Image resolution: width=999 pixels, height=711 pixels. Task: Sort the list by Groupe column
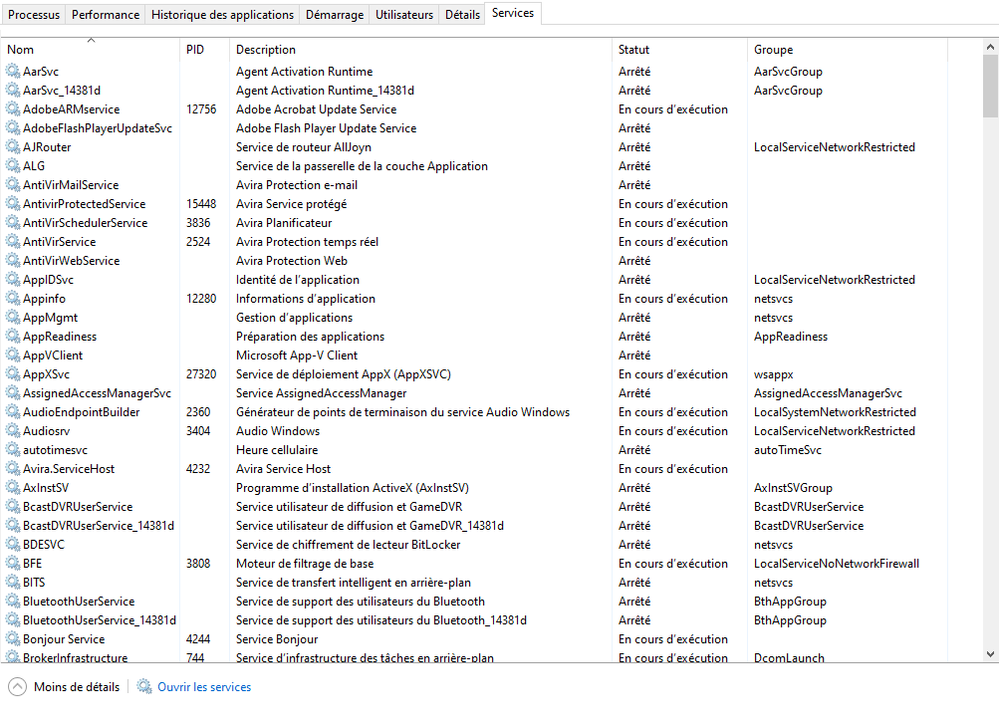[x=773, y=50]
